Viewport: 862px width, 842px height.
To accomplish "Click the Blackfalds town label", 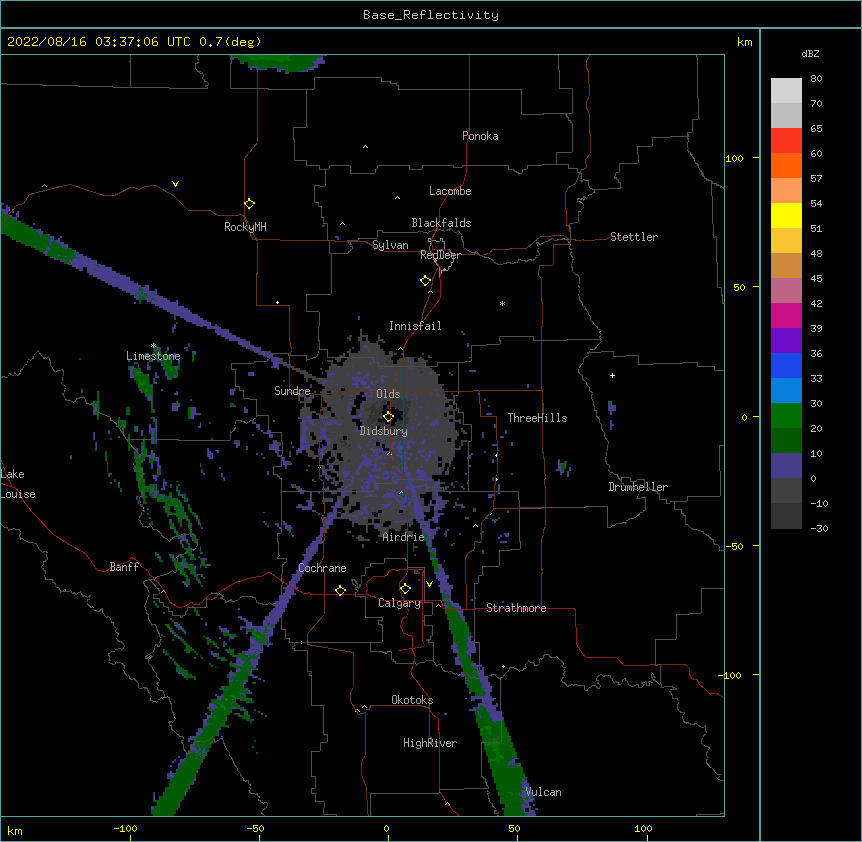I will 441,223.
